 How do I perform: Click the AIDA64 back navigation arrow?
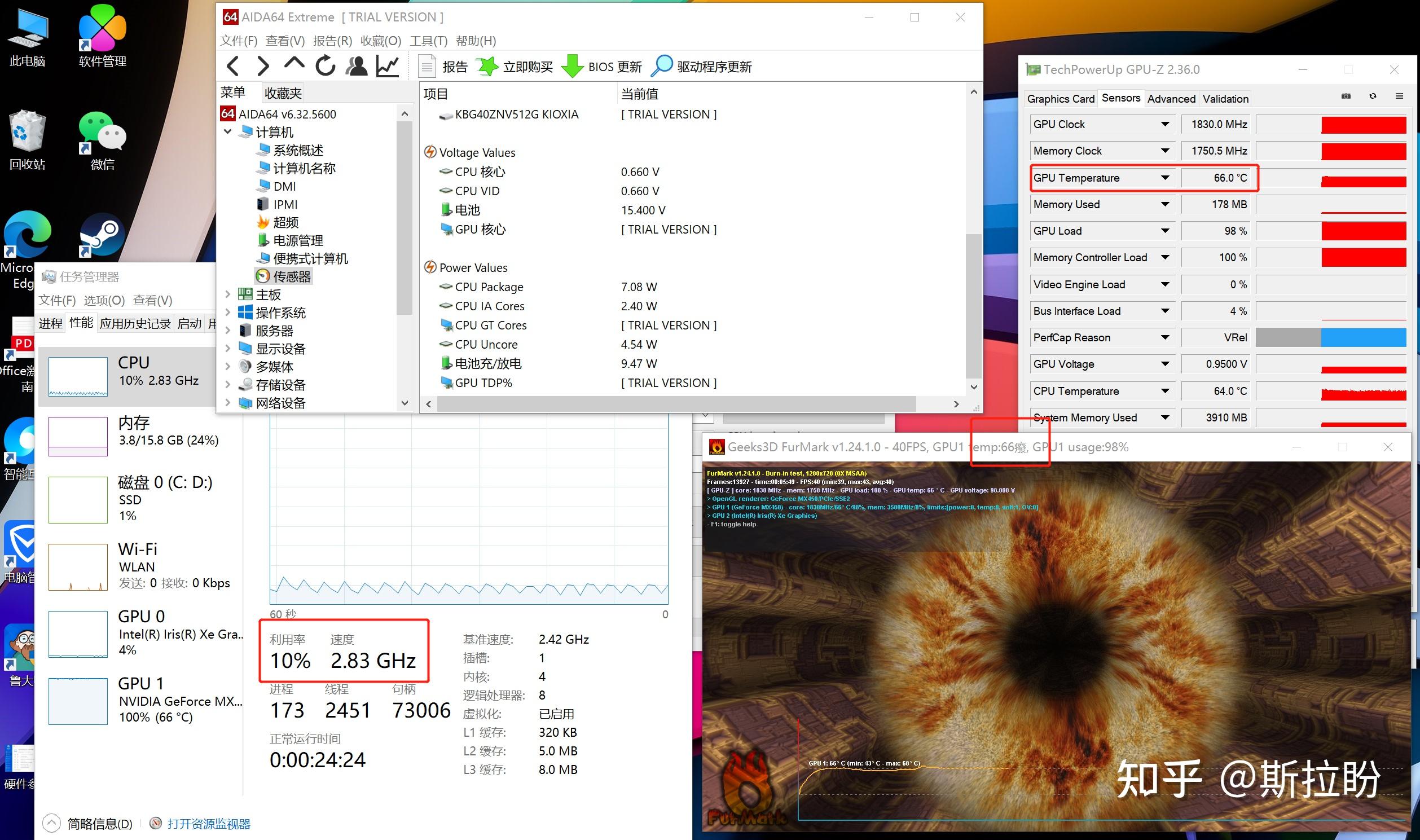pos(232,66)
